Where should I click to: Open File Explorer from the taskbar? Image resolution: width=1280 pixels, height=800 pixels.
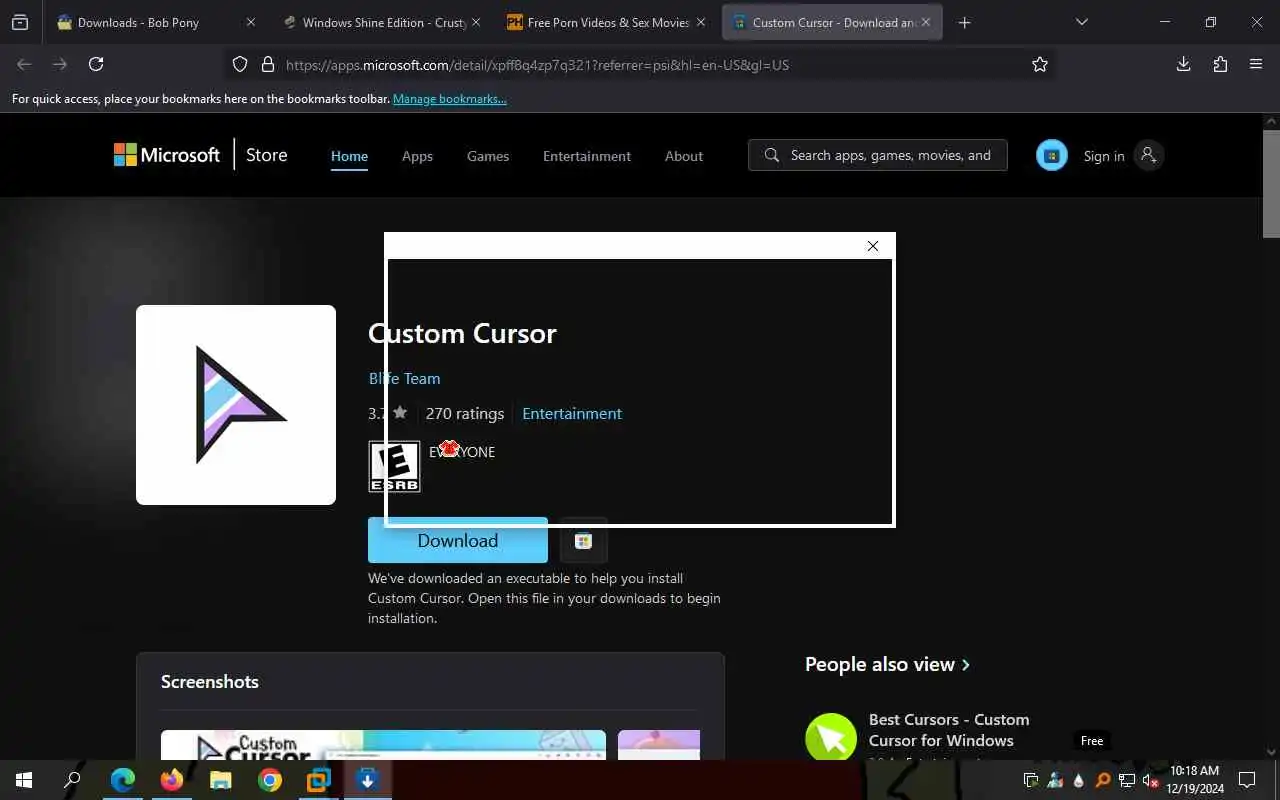pyautogui.click(x=220, y=780)
